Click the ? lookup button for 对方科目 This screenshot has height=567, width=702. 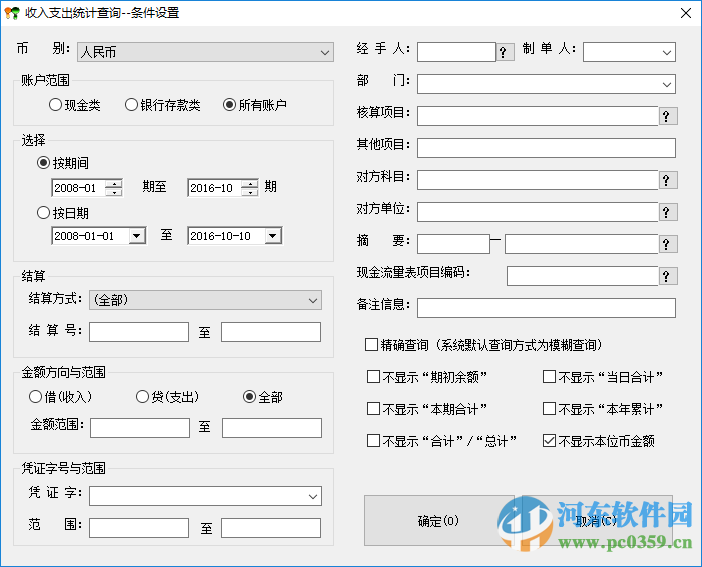click(668, 180)
